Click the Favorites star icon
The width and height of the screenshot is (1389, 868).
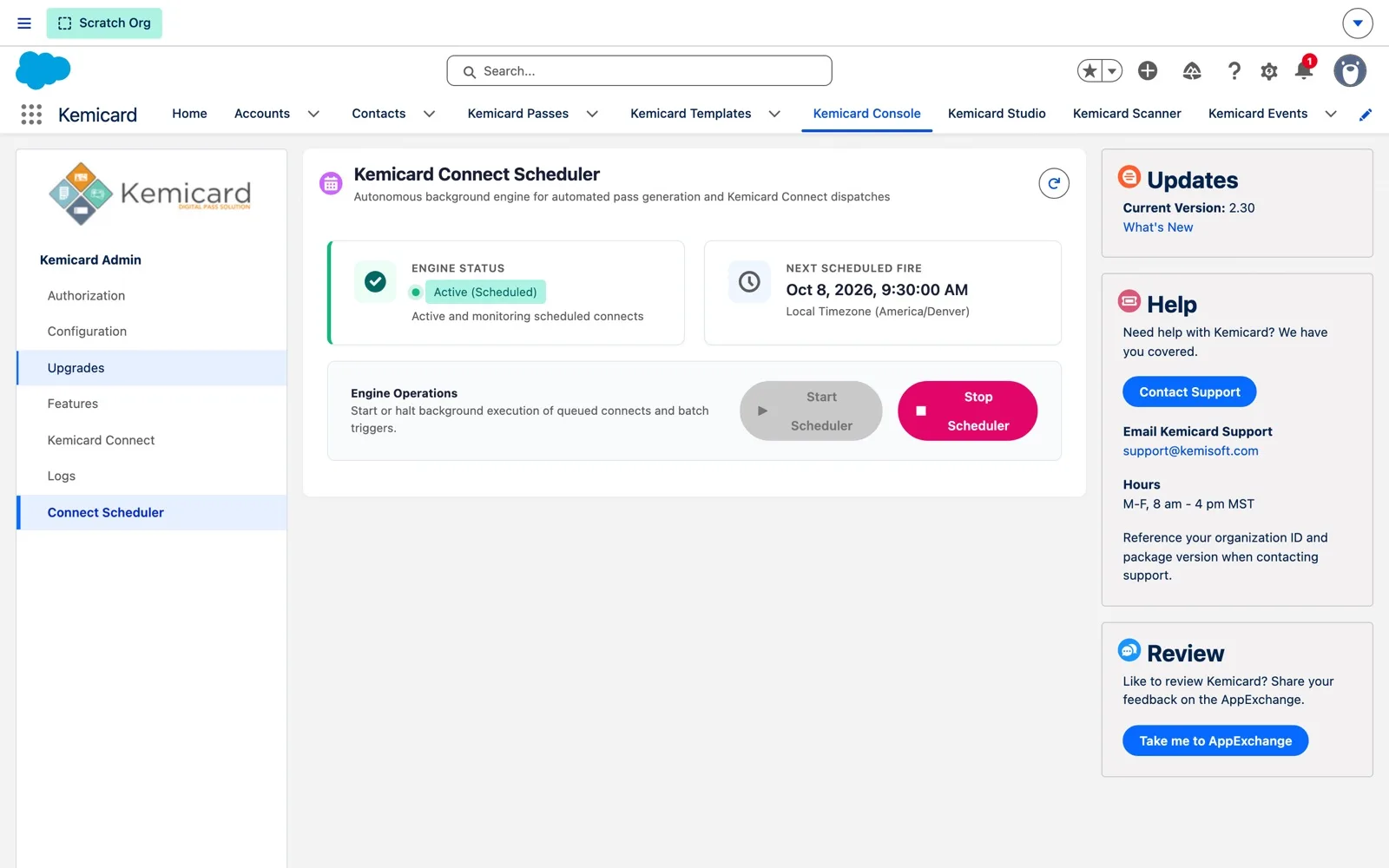click(x=1090, y=71)
